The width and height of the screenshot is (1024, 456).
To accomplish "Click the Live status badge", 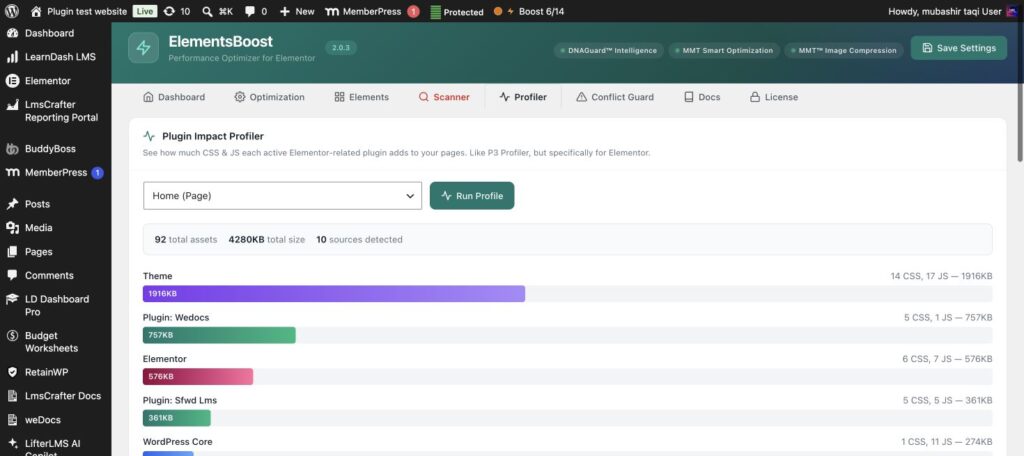I will tap(145, 11).
